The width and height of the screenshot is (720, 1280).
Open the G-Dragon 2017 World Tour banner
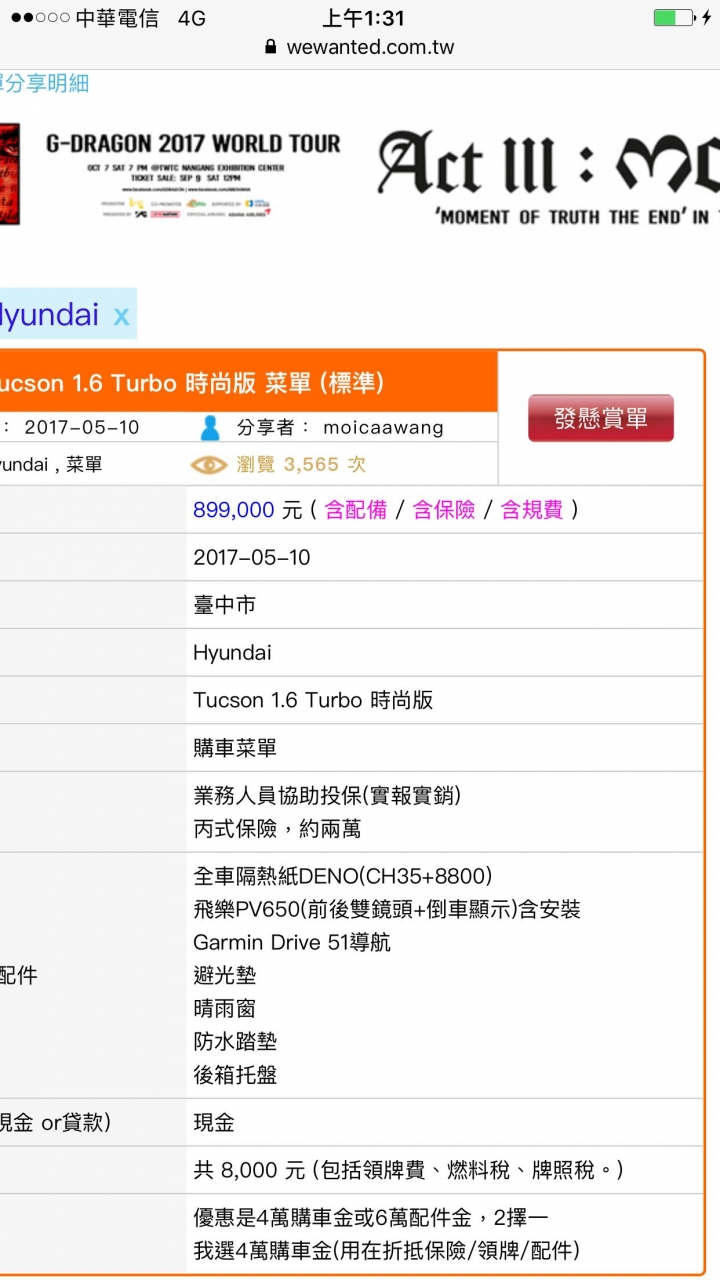point(193,176)
